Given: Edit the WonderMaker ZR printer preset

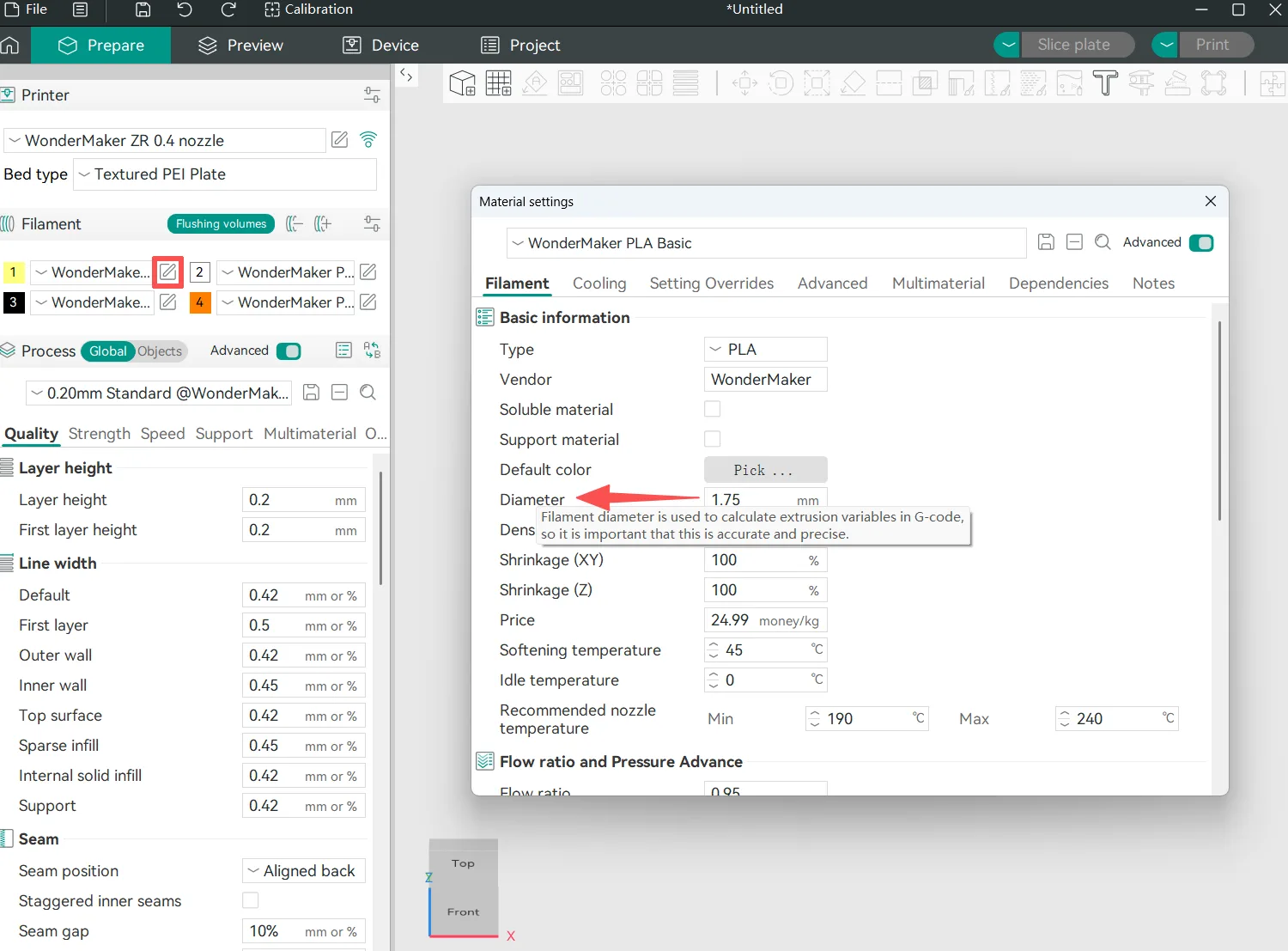Looking at the screenshot, I should click(340, 139).
